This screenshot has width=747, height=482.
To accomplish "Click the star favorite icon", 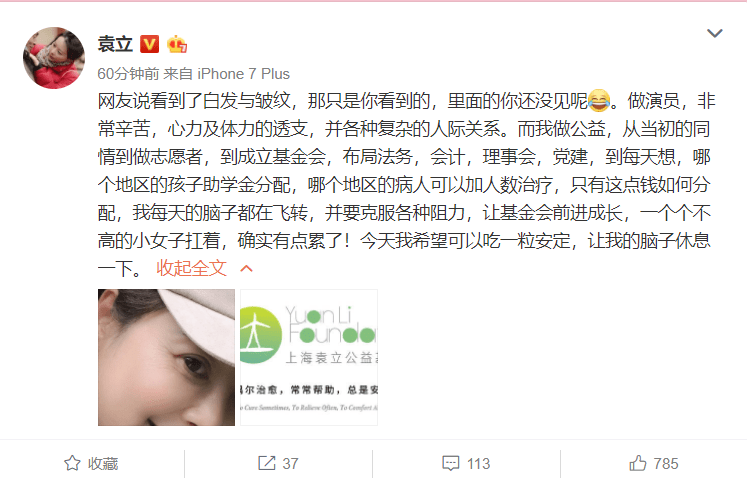I will pos(72,463).
